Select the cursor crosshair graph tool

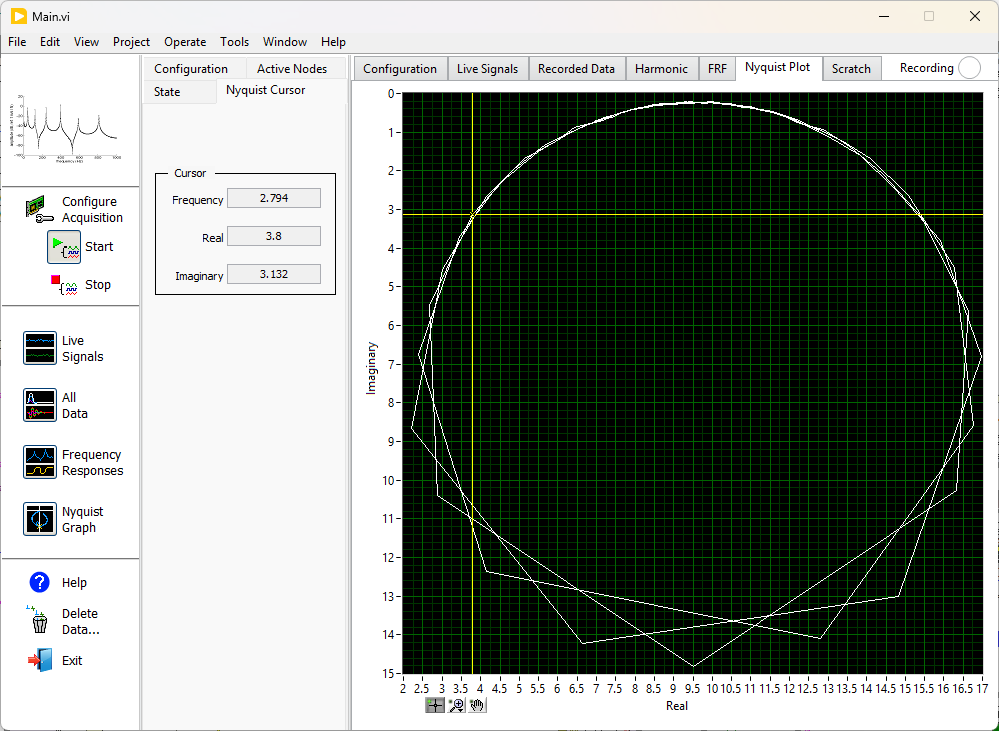(435, 705)
